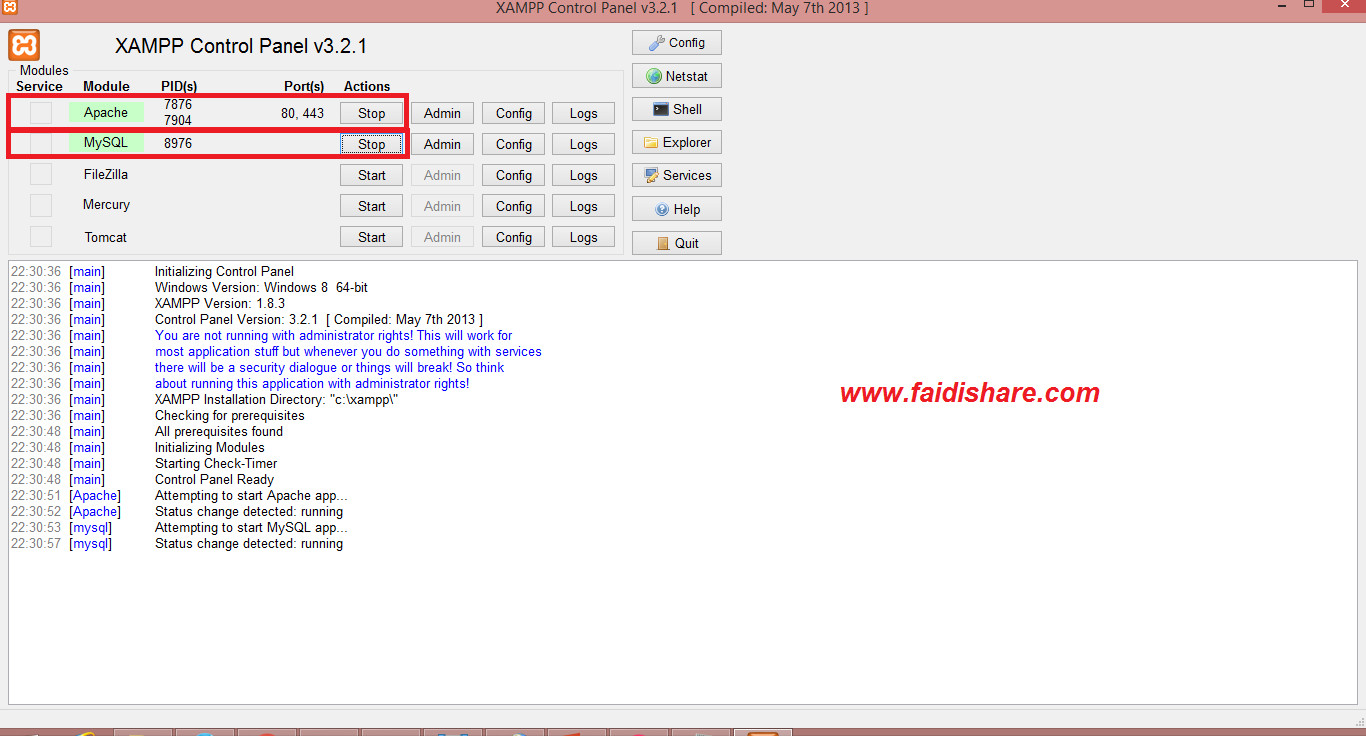1366x736 pixels.
Task: Toggle the FileZilla service checkbox
Action: (x=41, y=175)
